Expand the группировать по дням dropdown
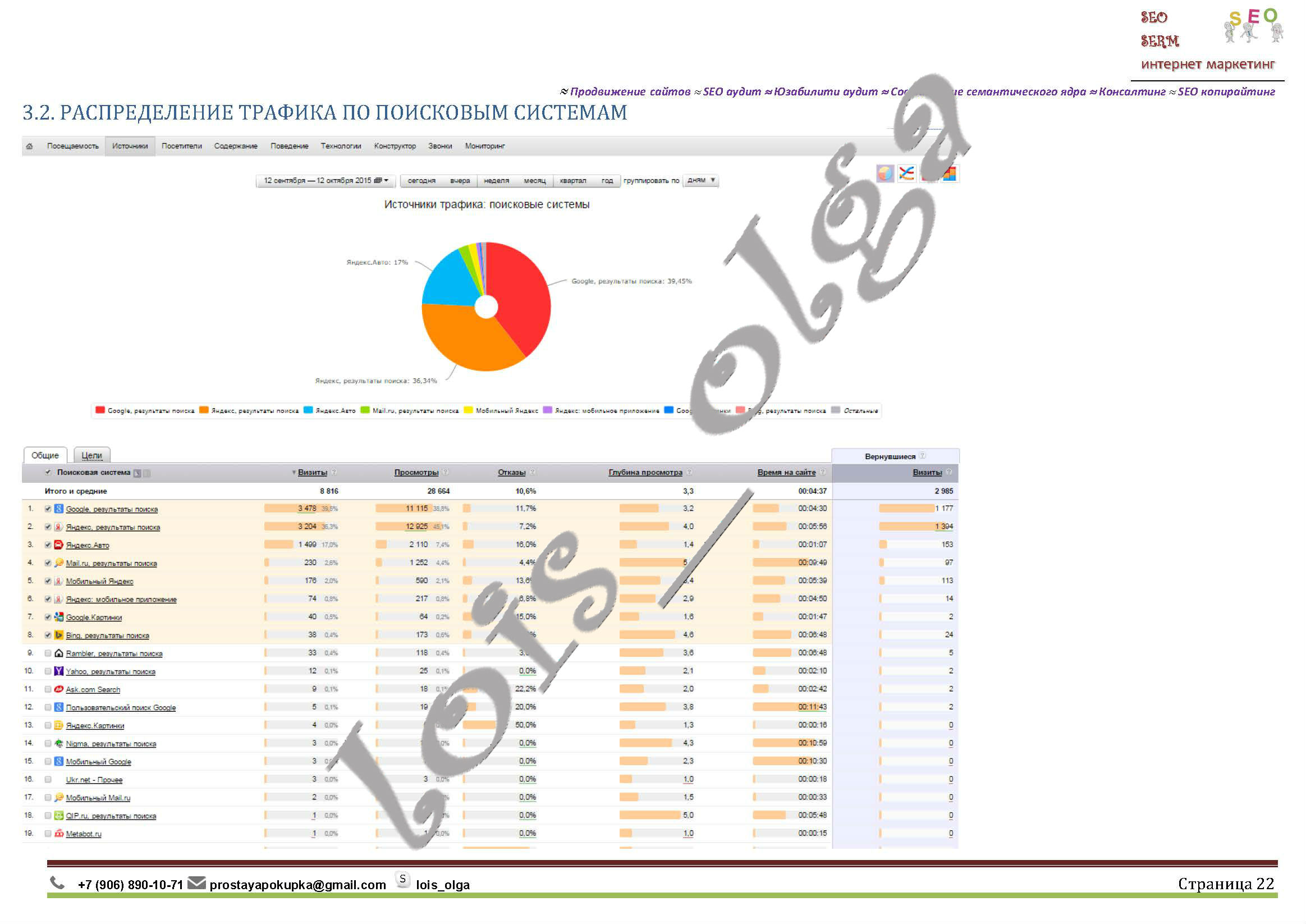This screenshot has width=1306, height=924. point(701,180)
